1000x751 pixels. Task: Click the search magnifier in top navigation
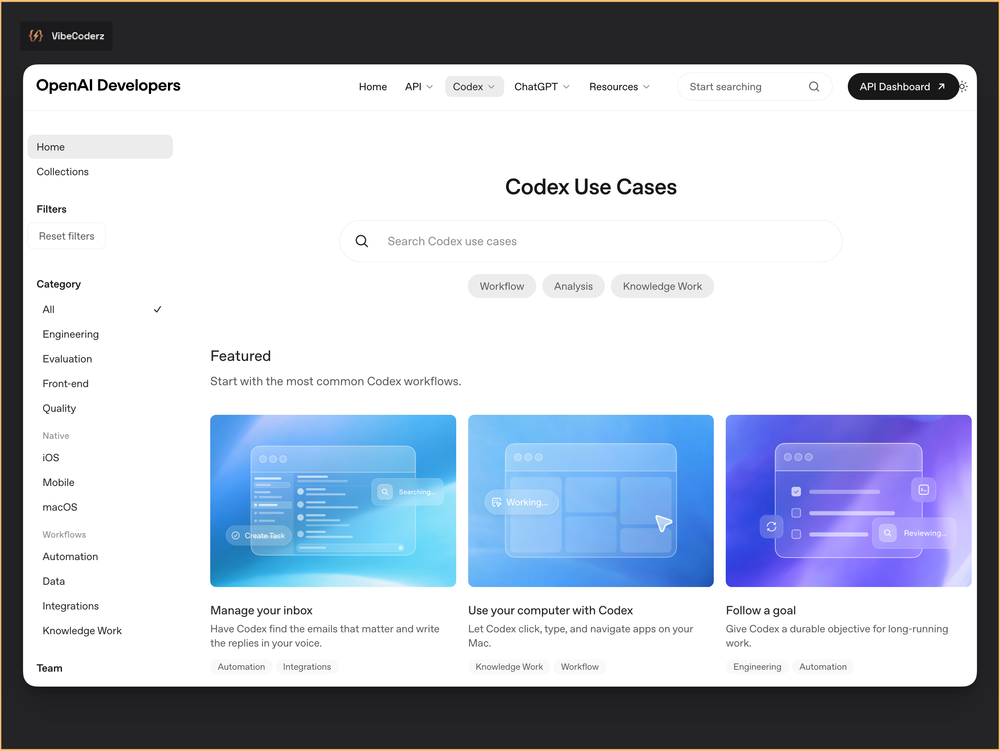pos(814,87)
